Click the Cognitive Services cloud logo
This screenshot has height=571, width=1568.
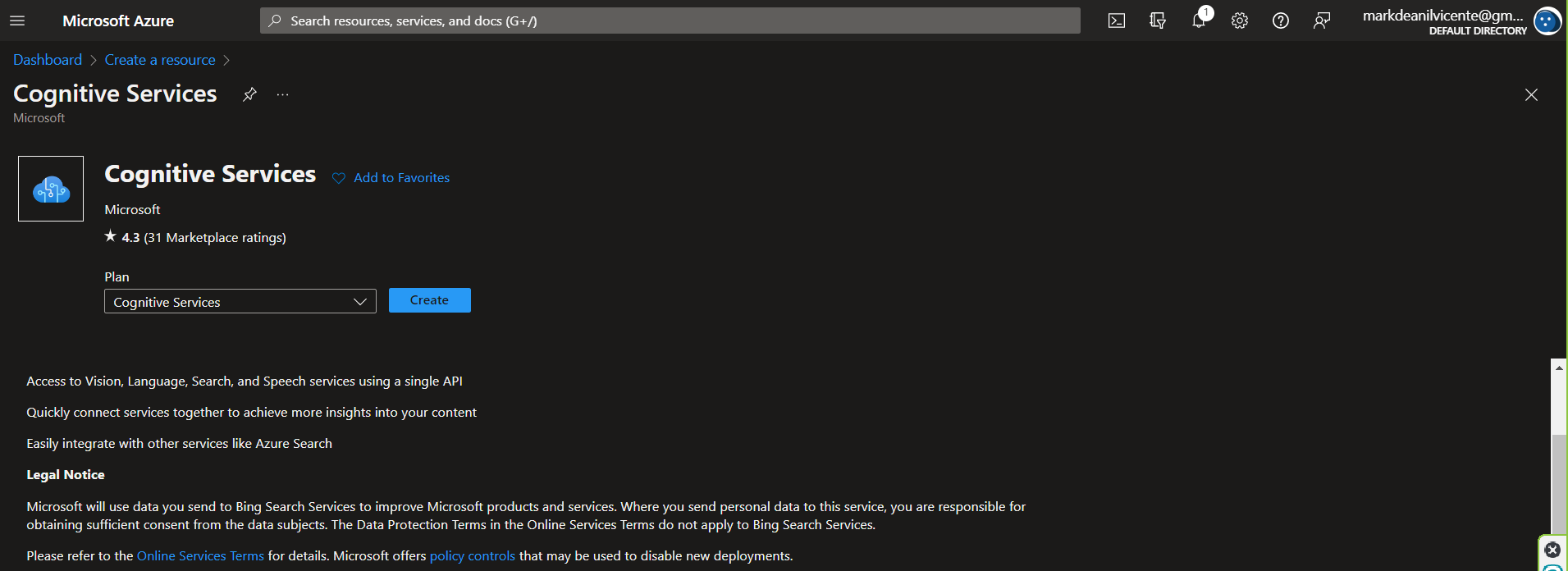[51, 189]
